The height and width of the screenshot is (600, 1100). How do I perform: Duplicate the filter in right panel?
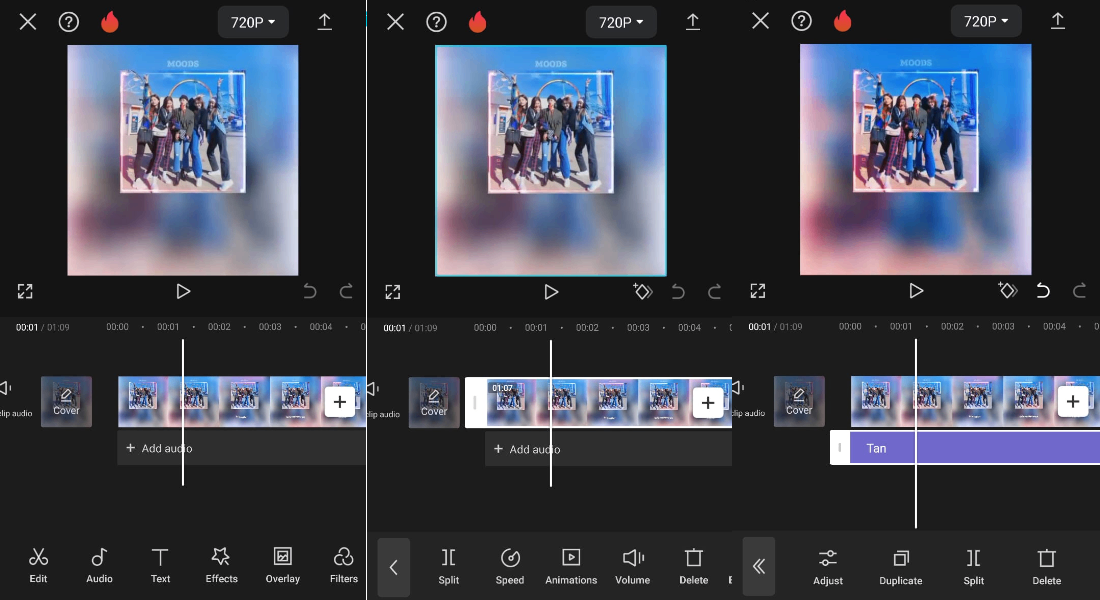(901, 568)
